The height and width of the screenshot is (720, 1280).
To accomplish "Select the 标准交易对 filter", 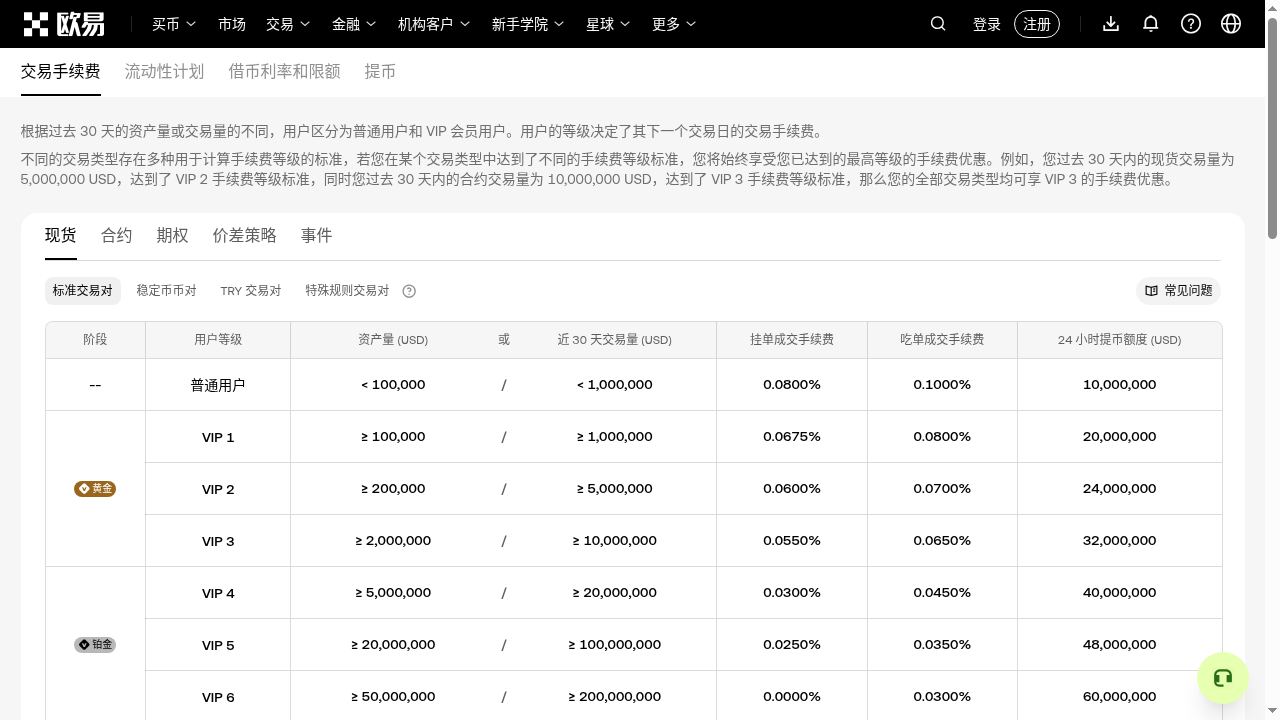I will [83, 291].
